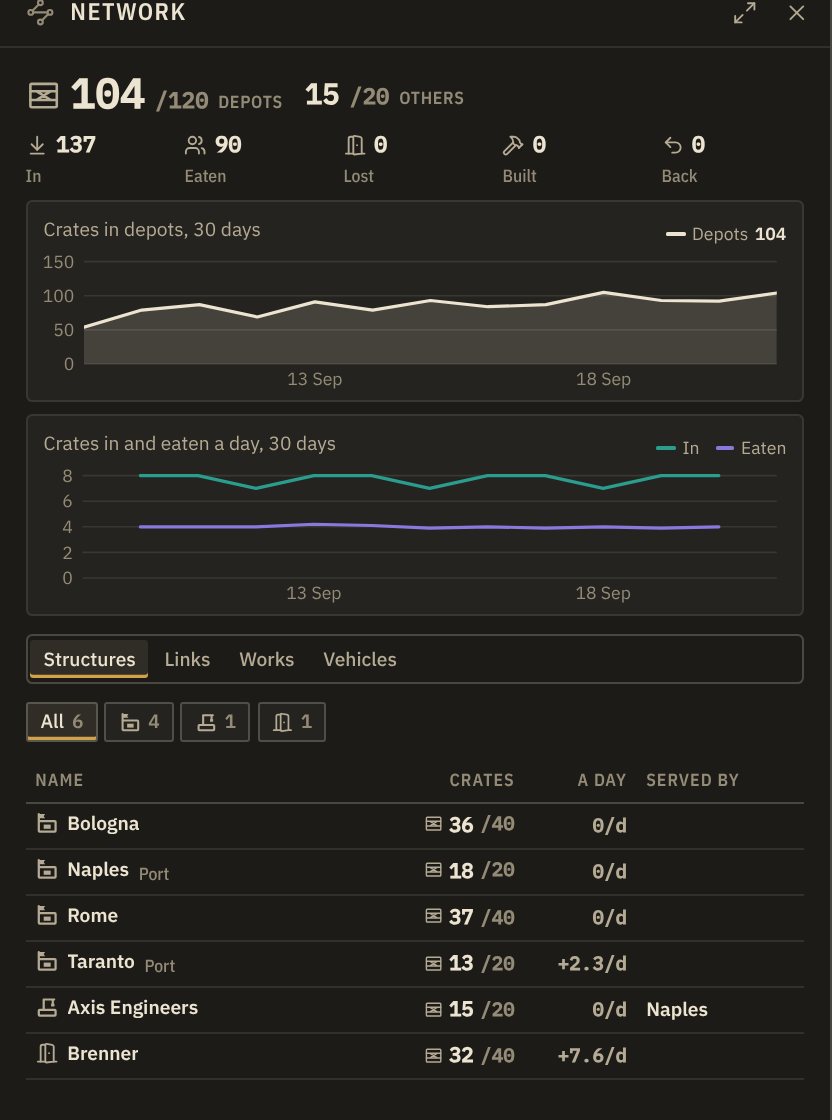The width and height of the screenshot is (832, 1120).
Task: Click the +7.6/d rate for Brenner
Action: [x=592, y=1055]
